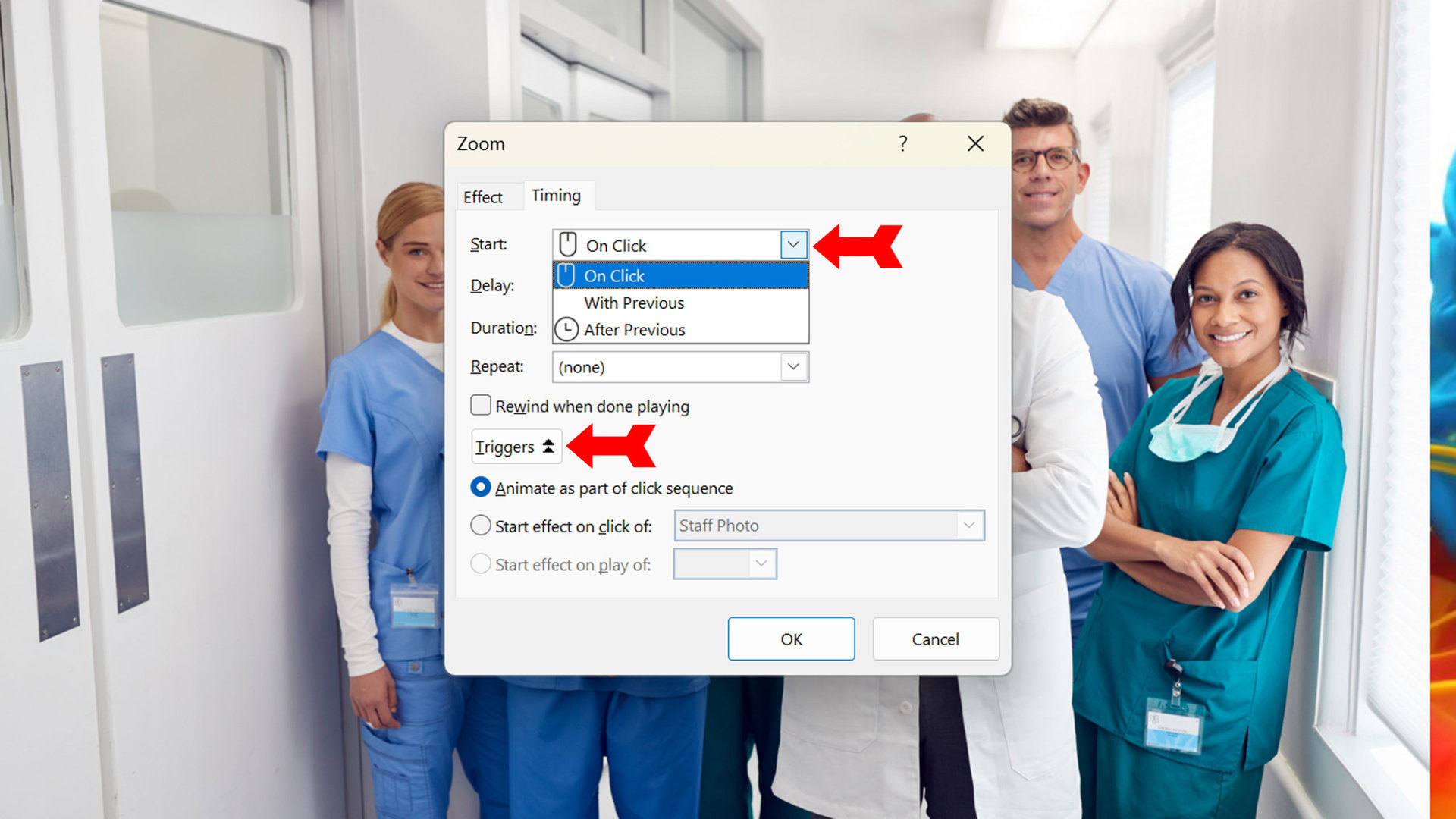Enable 'Rewind when done playing' checkbox
This screenshot has width=1456, height=819.
(x=481, y=406)
